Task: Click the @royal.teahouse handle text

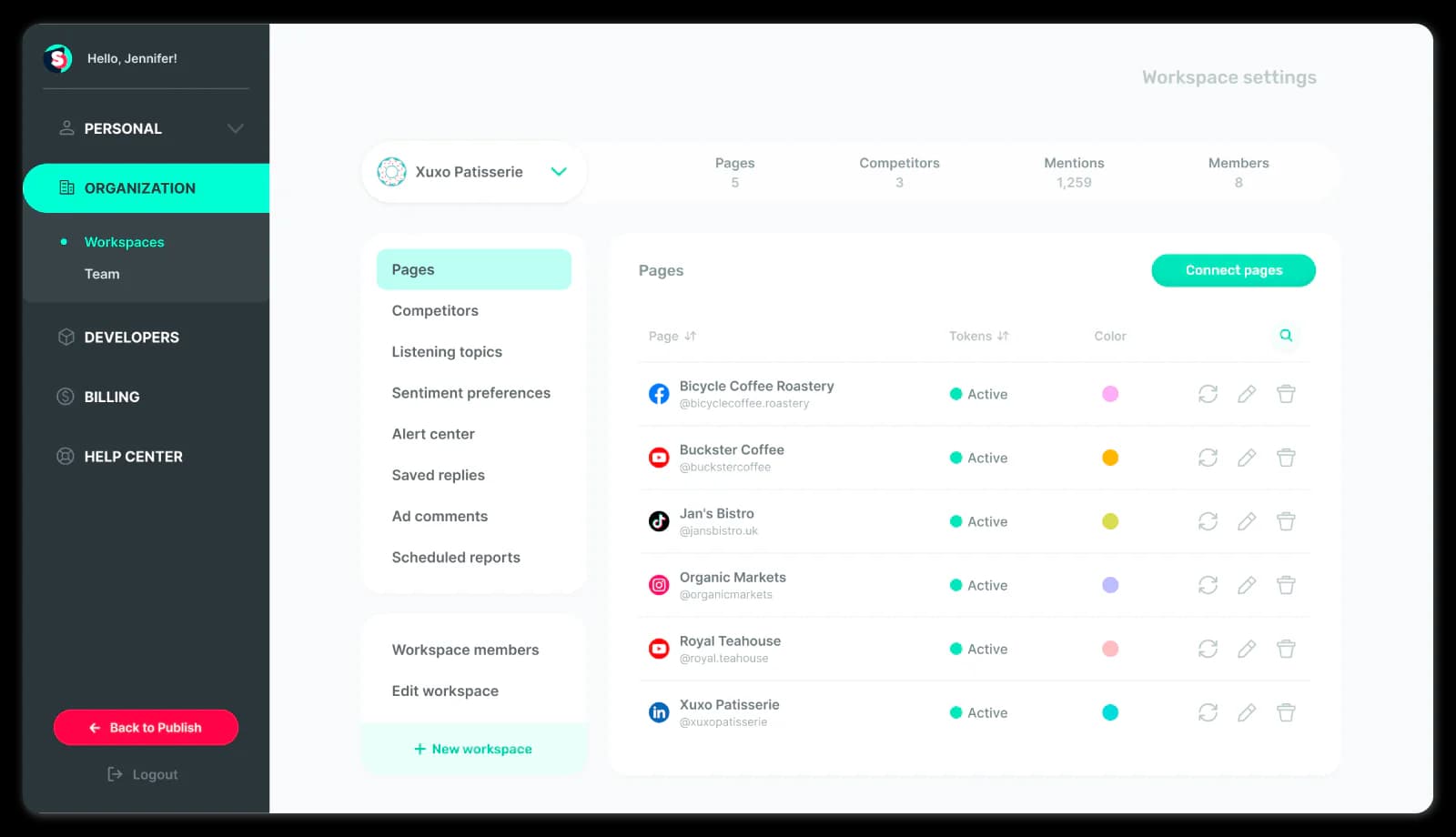Action: pos(723,659)
